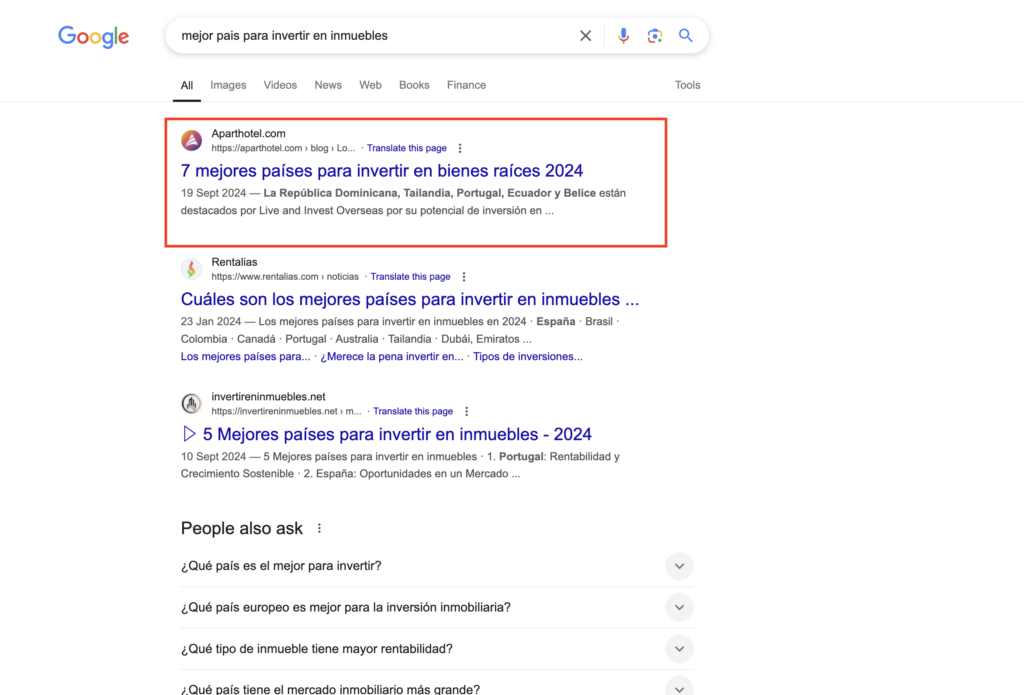Expand "¿Qué país es el mejor para invertir?"
The height and width of the screenshot is (695, 1024).
point(437,566)
